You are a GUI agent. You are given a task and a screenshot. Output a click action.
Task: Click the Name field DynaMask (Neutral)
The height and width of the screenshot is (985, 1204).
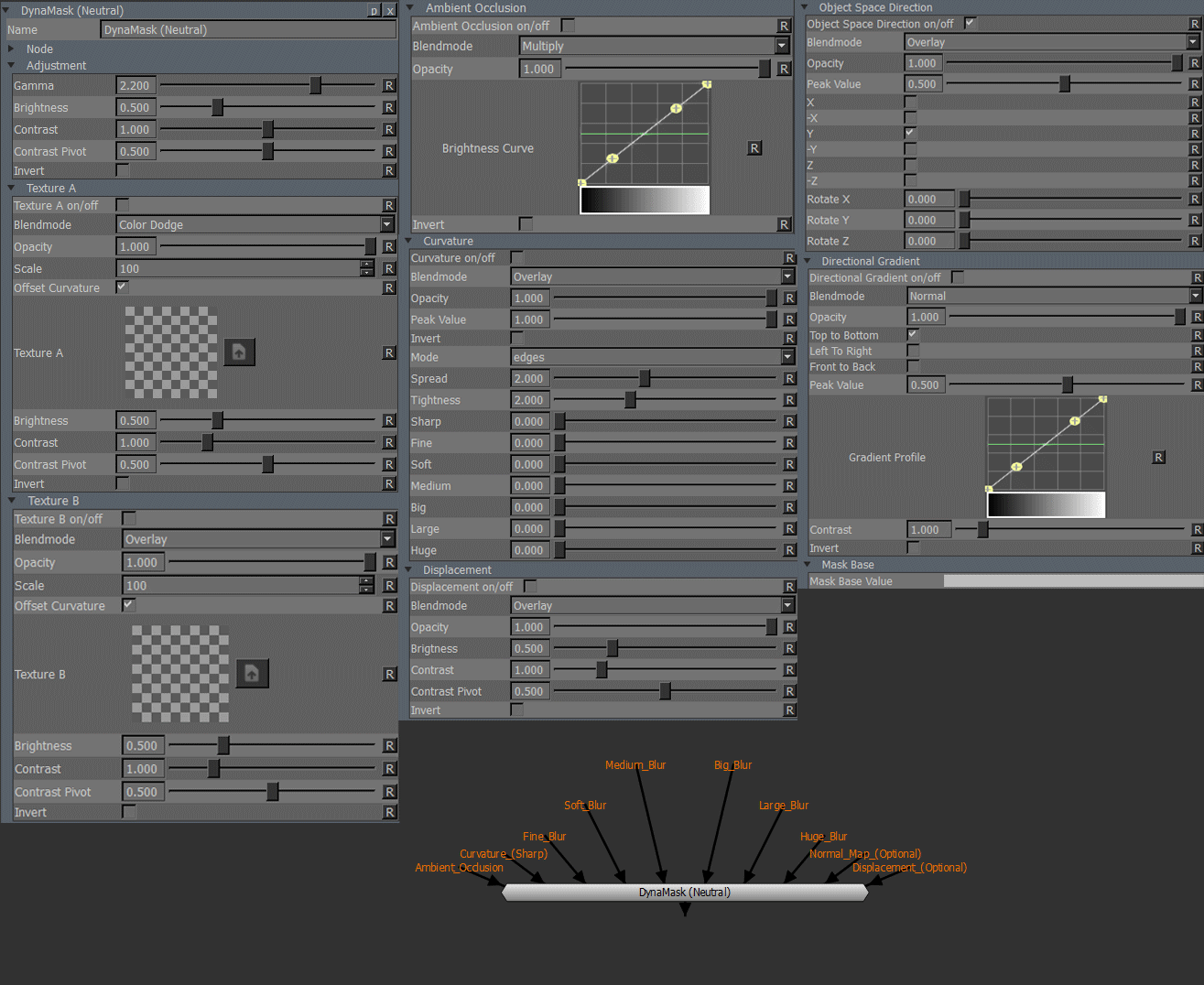(247, 29)
